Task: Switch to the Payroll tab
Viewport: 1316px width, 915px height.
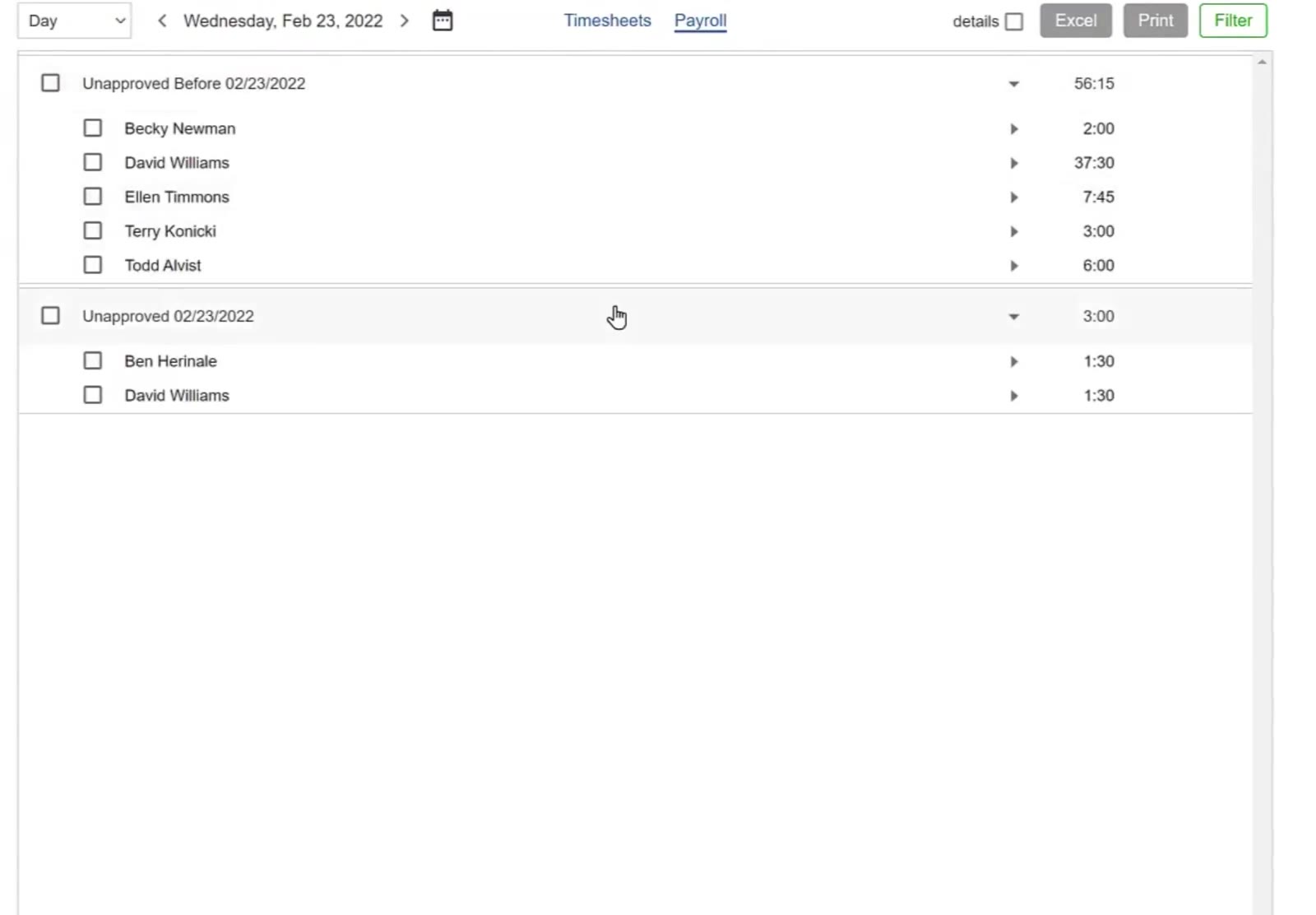Action: point(701,21)
